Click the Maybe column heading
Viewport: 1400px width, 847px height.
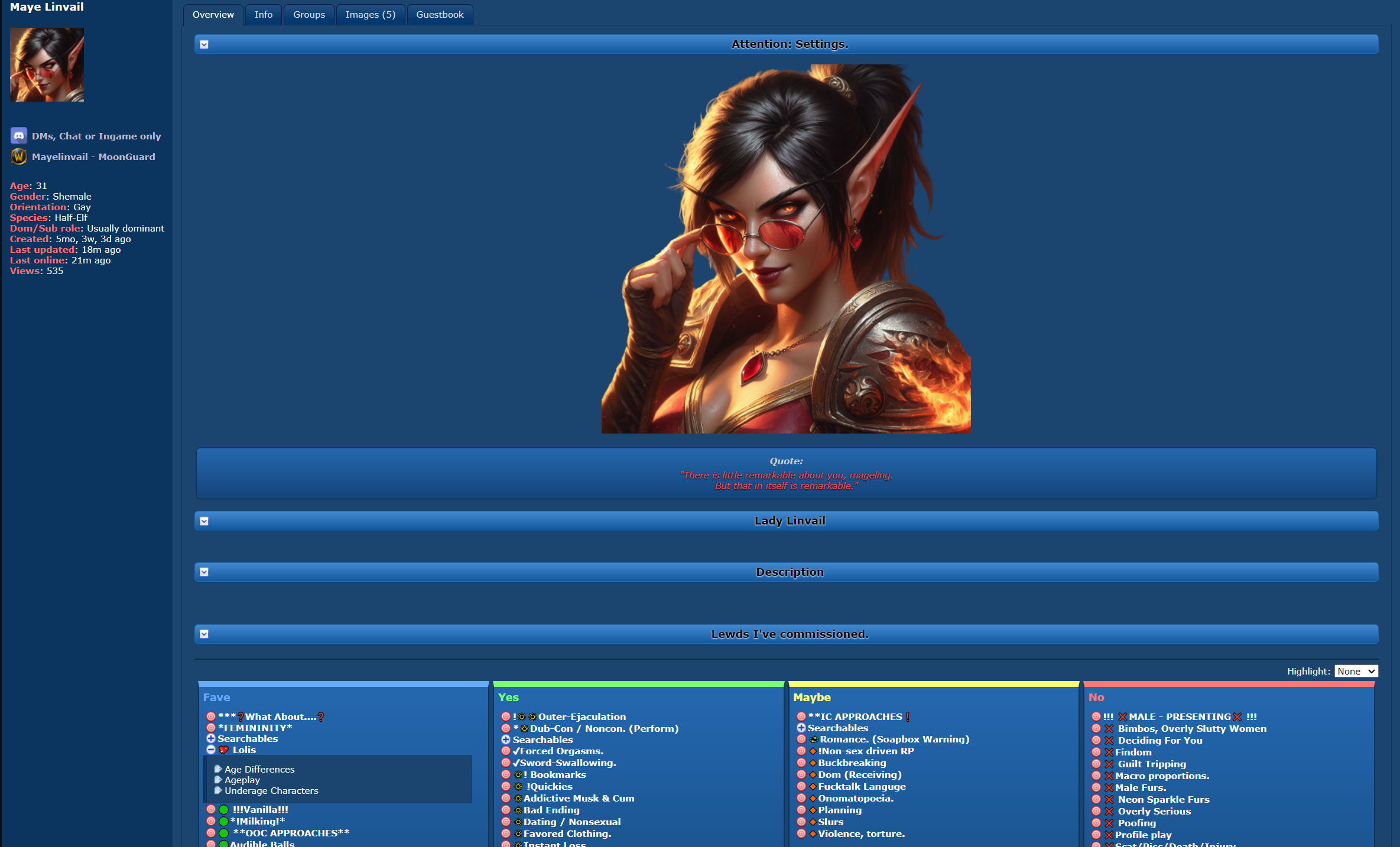tap(812, 698)
